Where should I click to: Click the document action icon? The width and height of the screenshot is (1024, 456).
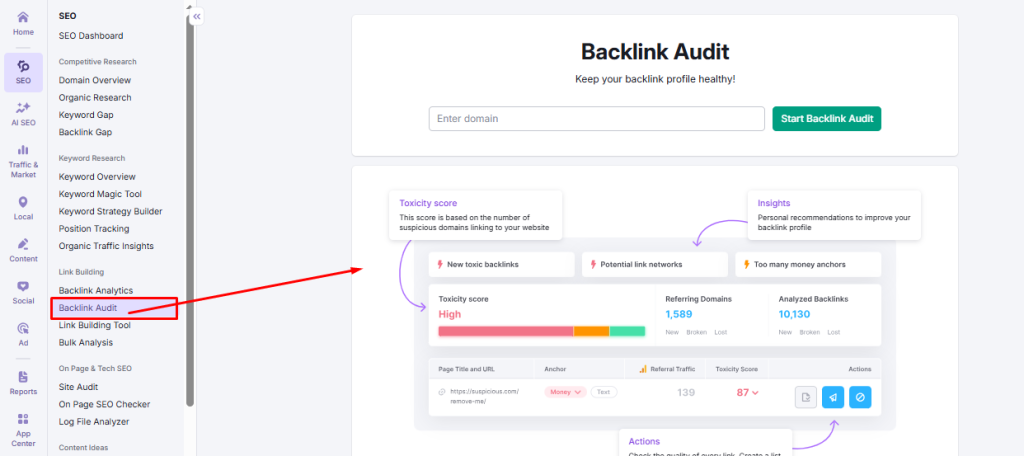[806, 397]
